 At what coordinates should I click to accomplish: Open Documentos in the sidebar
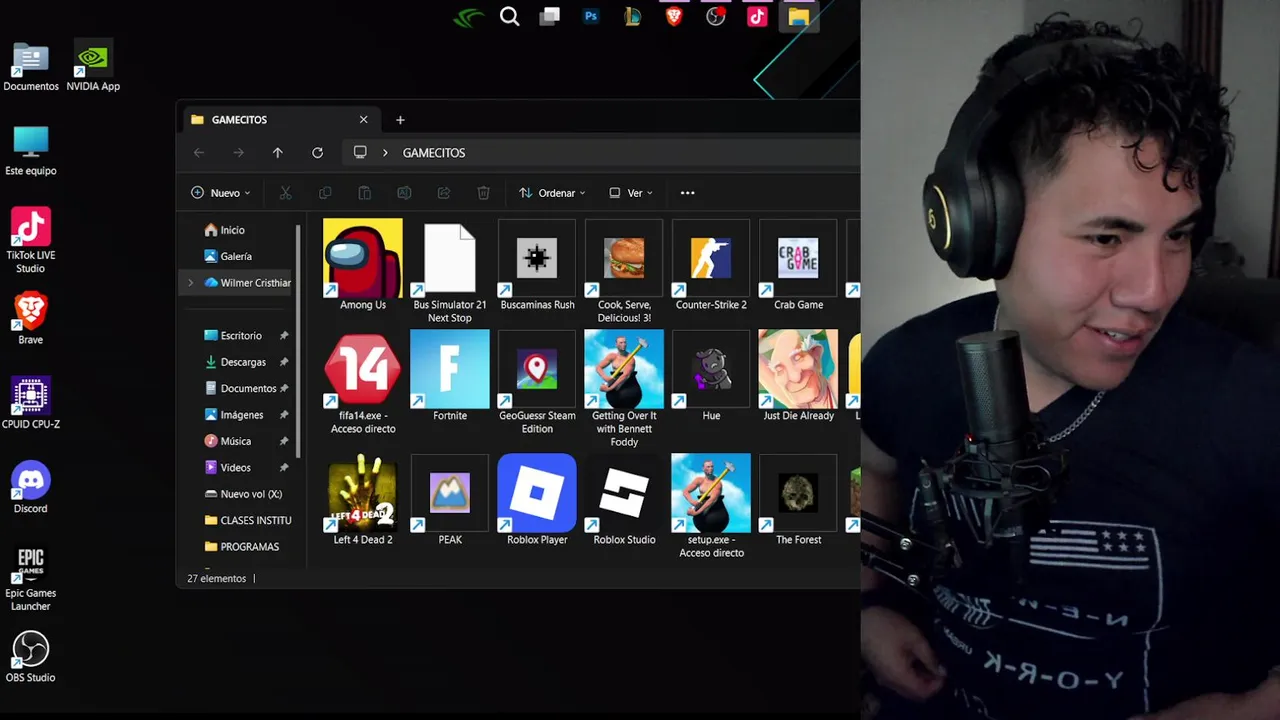tap(238, 388)
